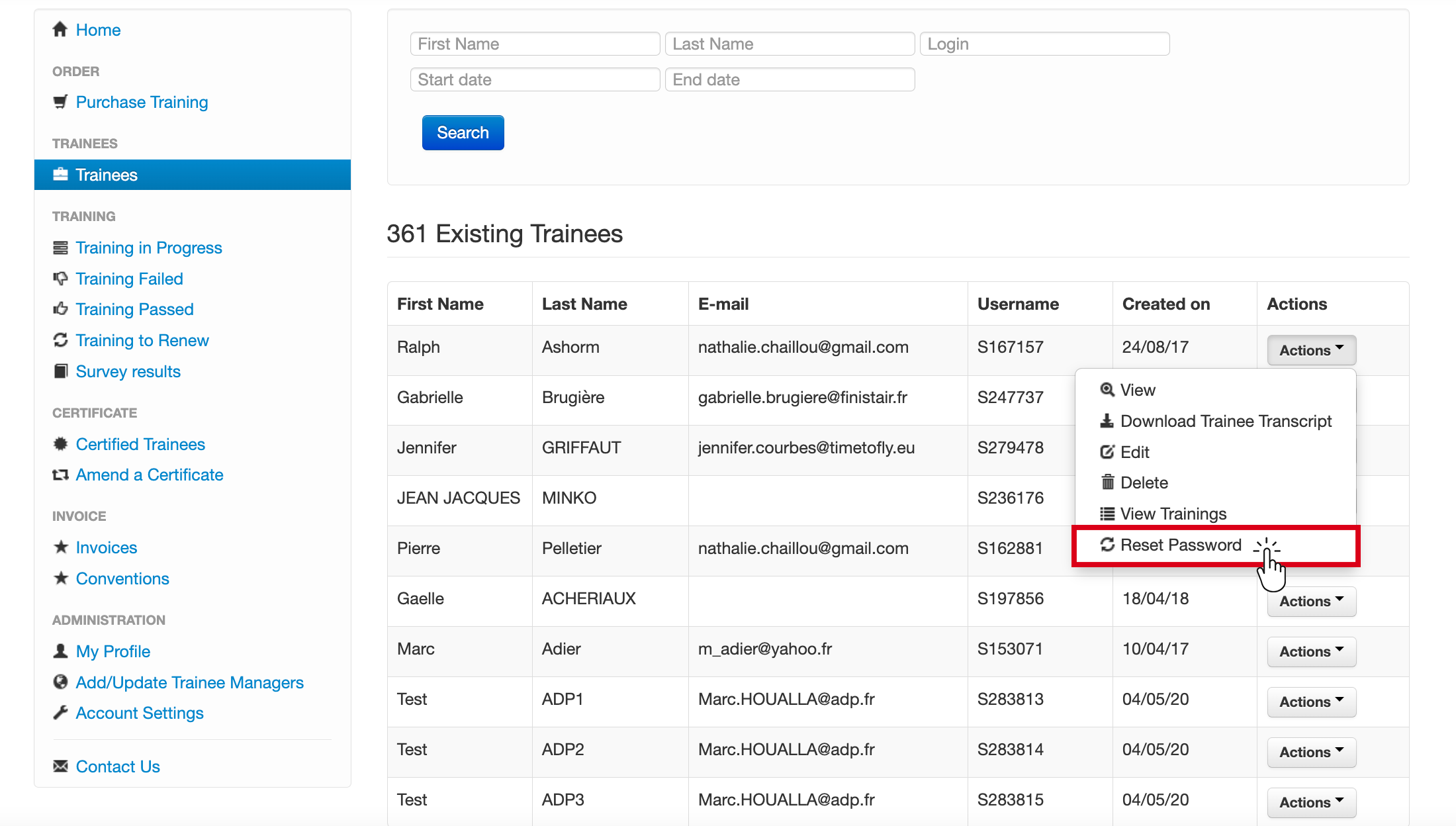Select View Trainings menu item
The width and height of the screenshot is (1456, 826).
1216,514
